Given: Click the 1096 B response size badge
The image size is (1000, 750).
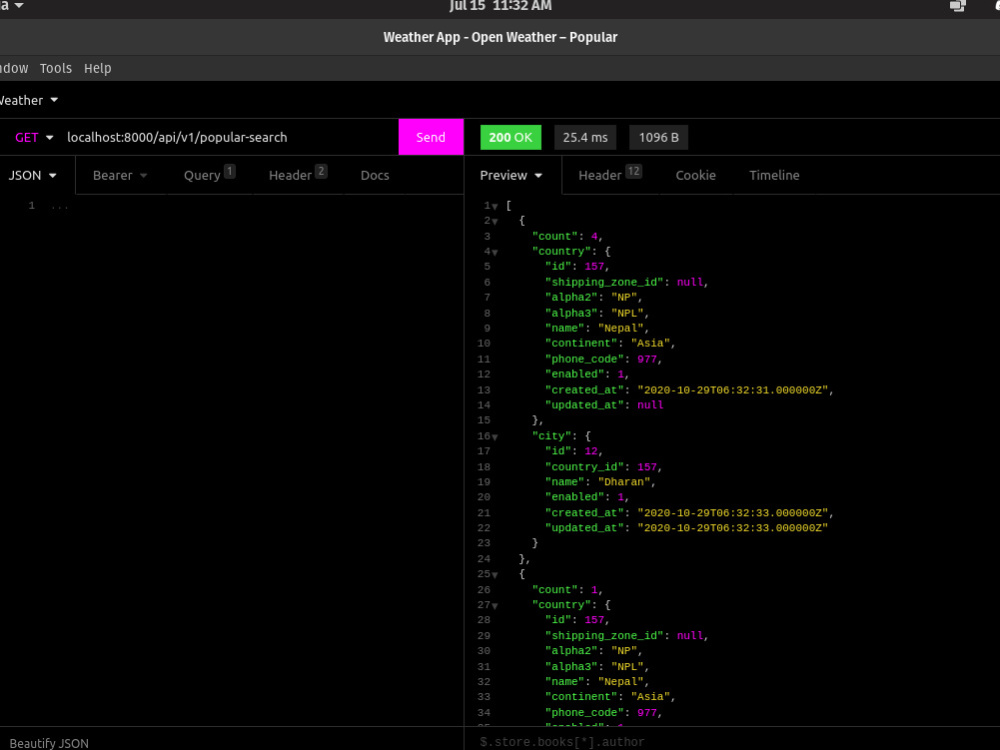Looking at the screenshot, I should click(x=658, y=137).
